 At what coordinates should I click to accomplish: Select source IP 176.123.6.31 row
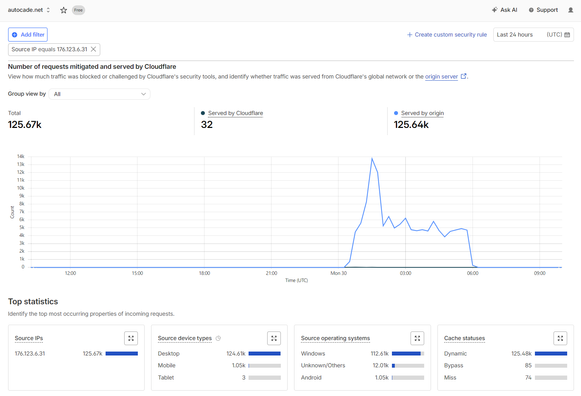[76, 353]
